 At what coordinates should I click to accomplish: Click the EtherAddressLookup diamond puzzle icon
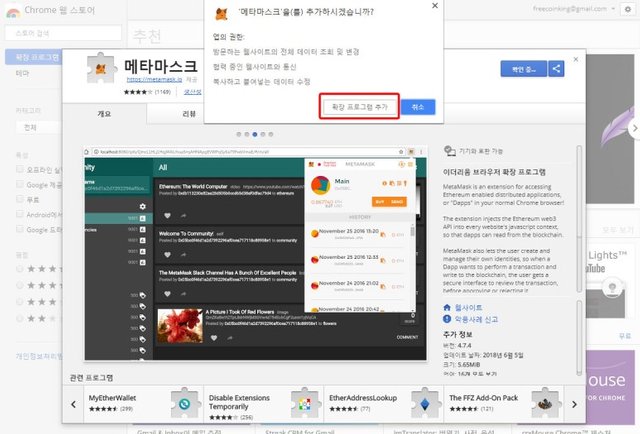[425, 403]
